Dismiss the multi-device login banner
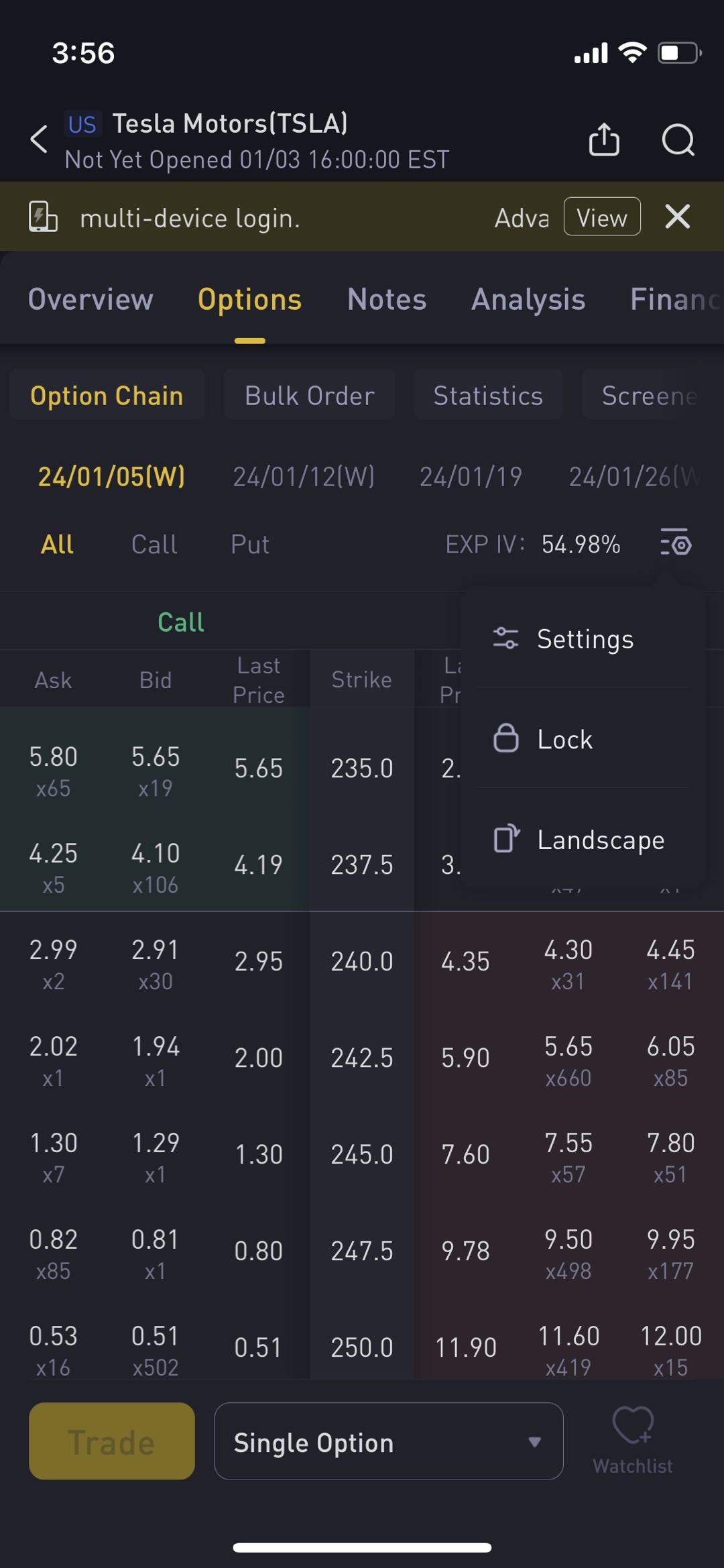724x1568 pixels. pos(677,217)
